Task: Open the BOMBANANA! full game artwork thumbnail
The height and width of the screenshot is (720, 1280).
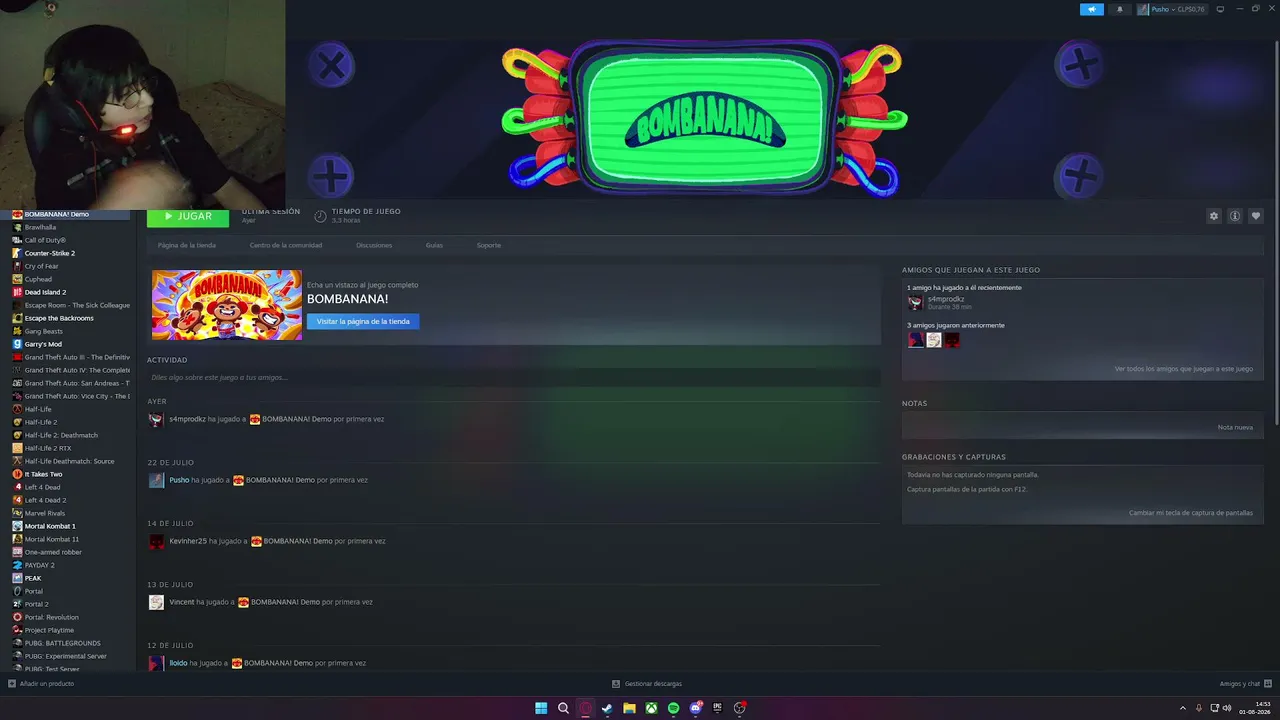Action: pos(227,305)
